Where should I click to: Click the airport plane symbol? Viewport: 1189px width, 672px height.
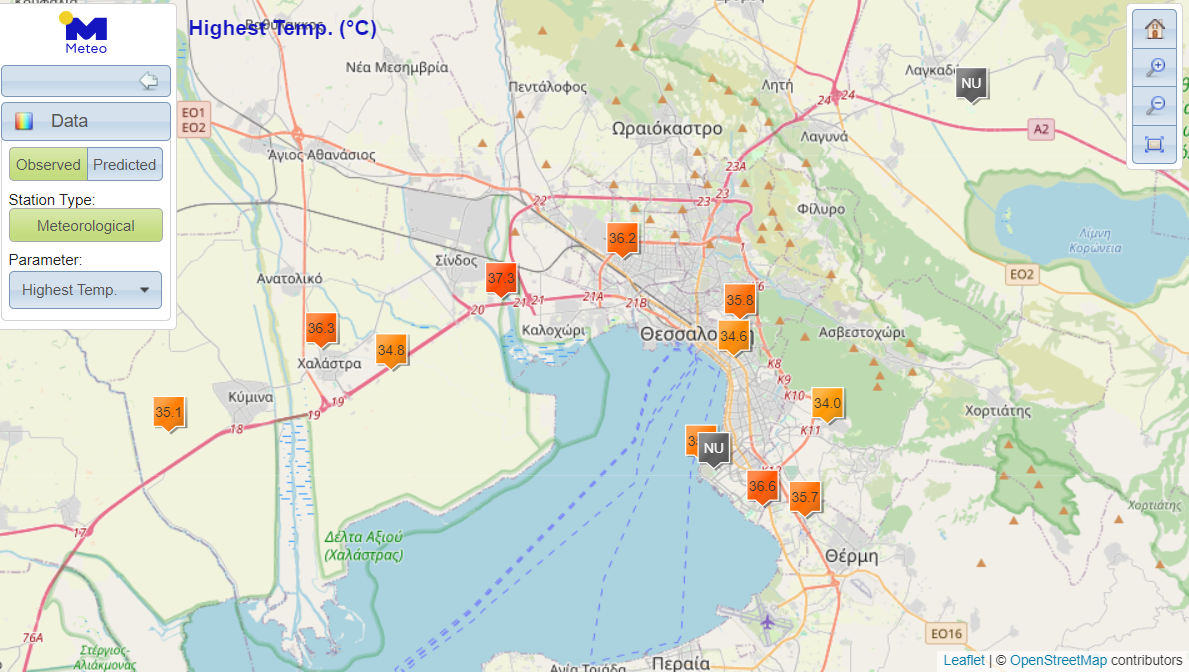[767, 622]
